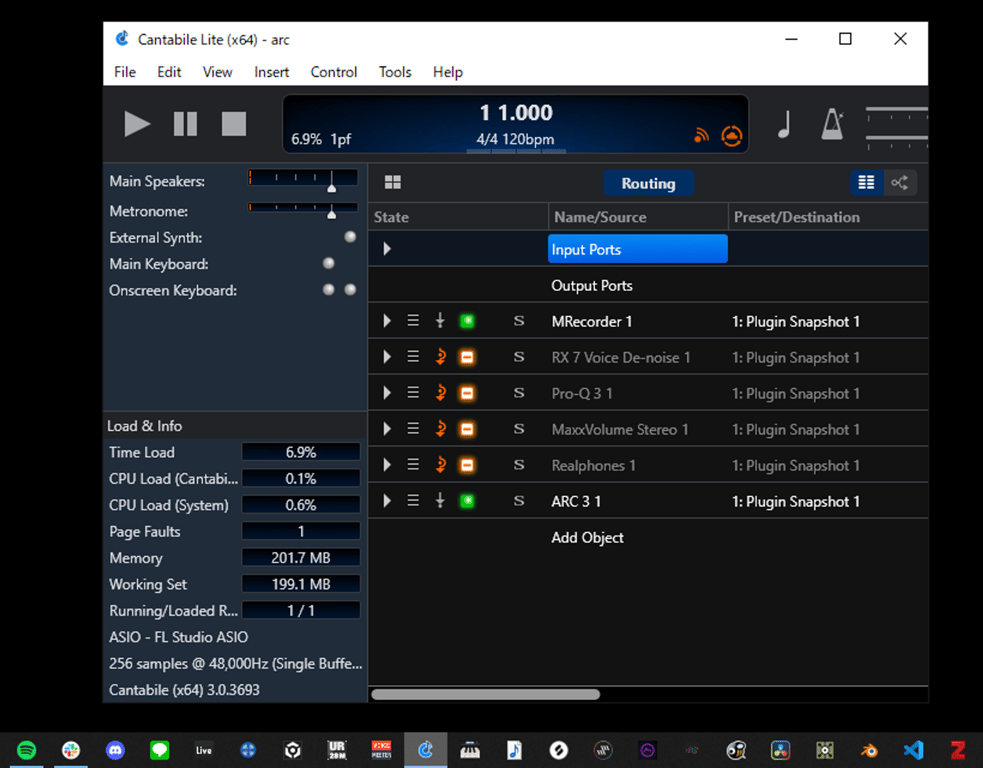Open the grid view icon beside Routing
This screenshot has width=983, height=768.
[392, 182]
